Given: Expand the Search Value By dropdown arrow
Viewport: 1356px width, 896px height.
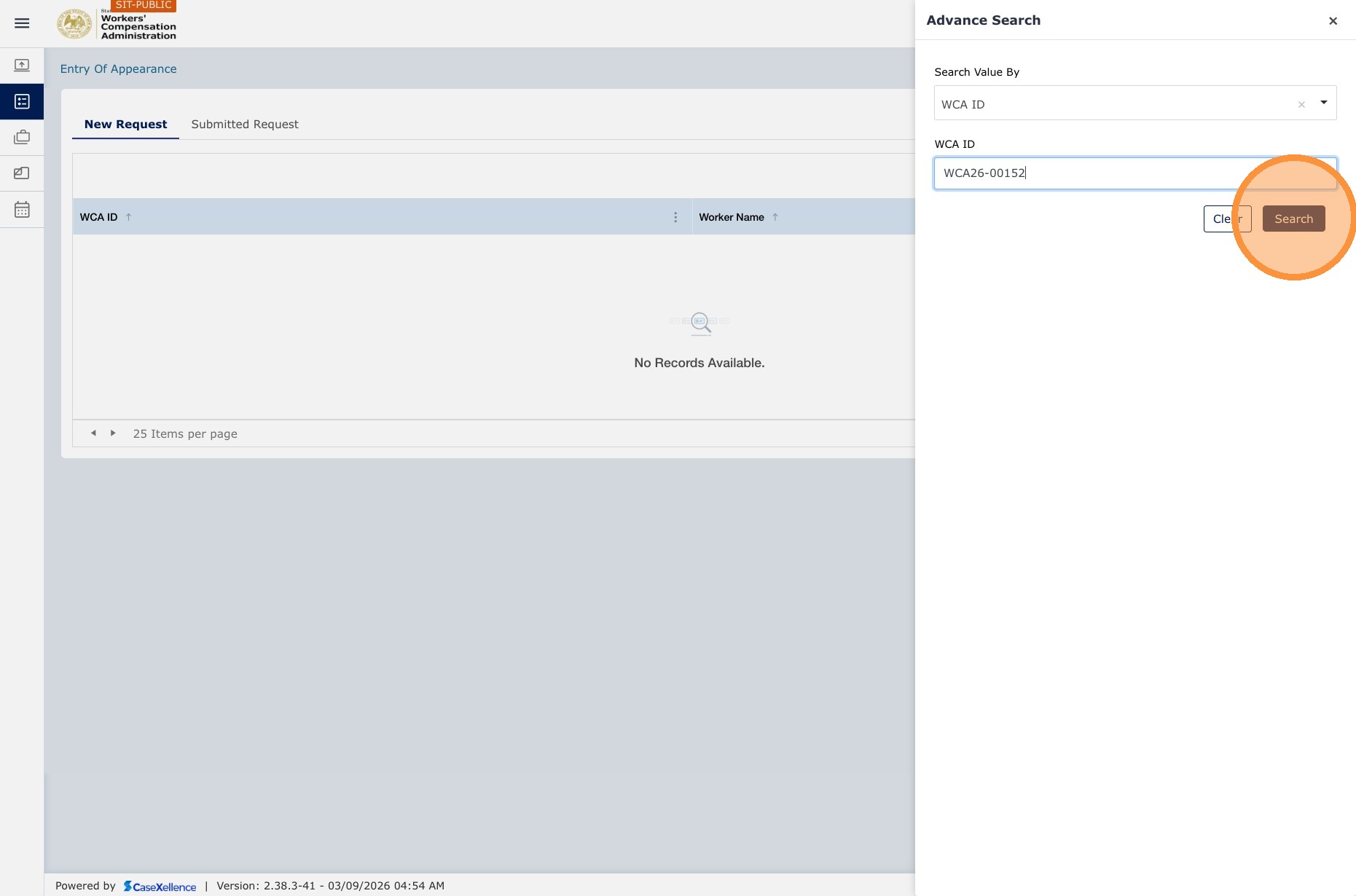Looking at the screenshot, I should click(x=1324, y=103).
